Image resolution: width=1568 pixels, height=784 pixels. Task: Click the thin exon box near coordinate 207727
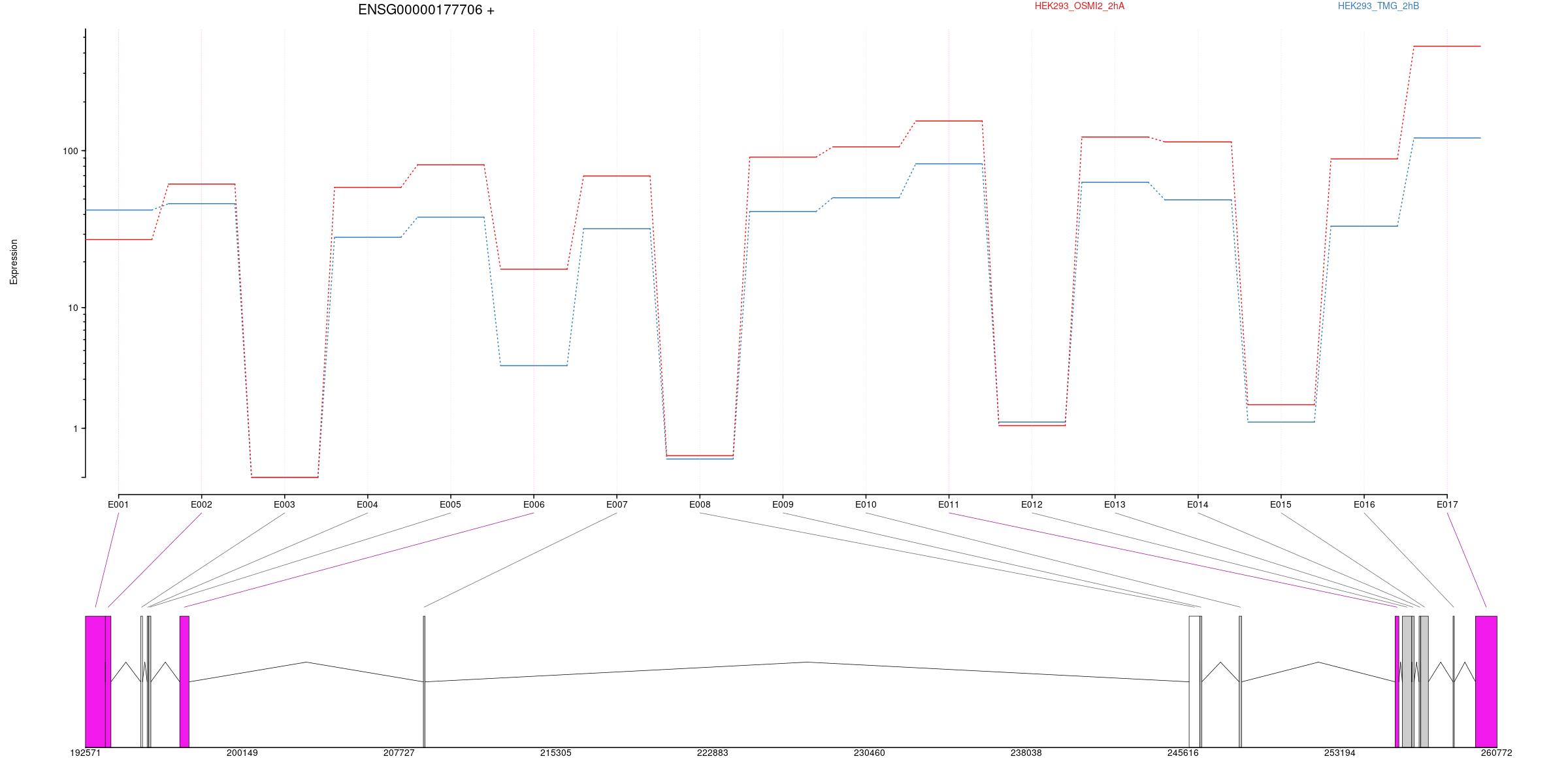424,681
